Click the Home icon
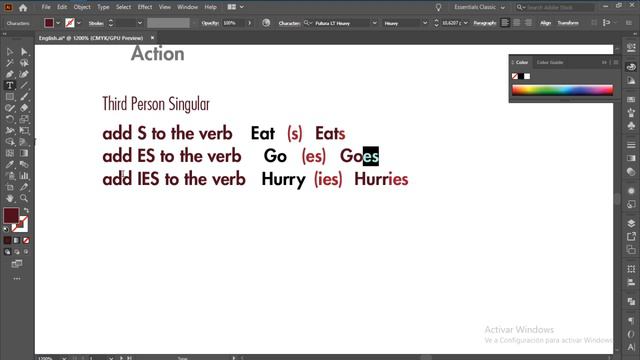The height and width of the screenshot is (360, 640). pyautogui.click(x=23, y=7)
